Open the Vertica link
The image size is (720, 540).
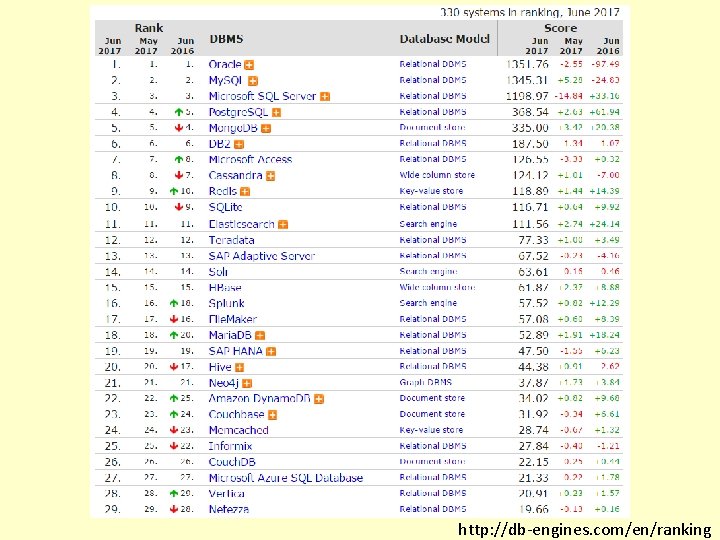226,494
